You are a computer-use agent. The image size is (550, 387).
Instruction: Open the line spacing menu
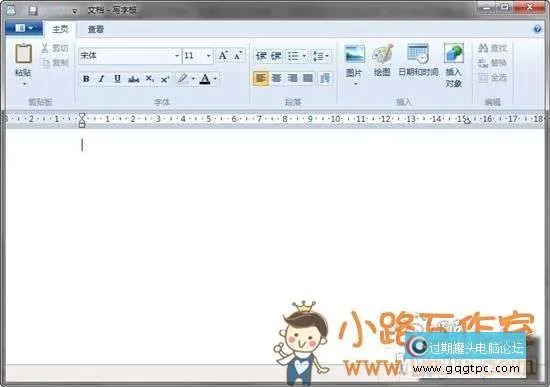click(321, 56)
